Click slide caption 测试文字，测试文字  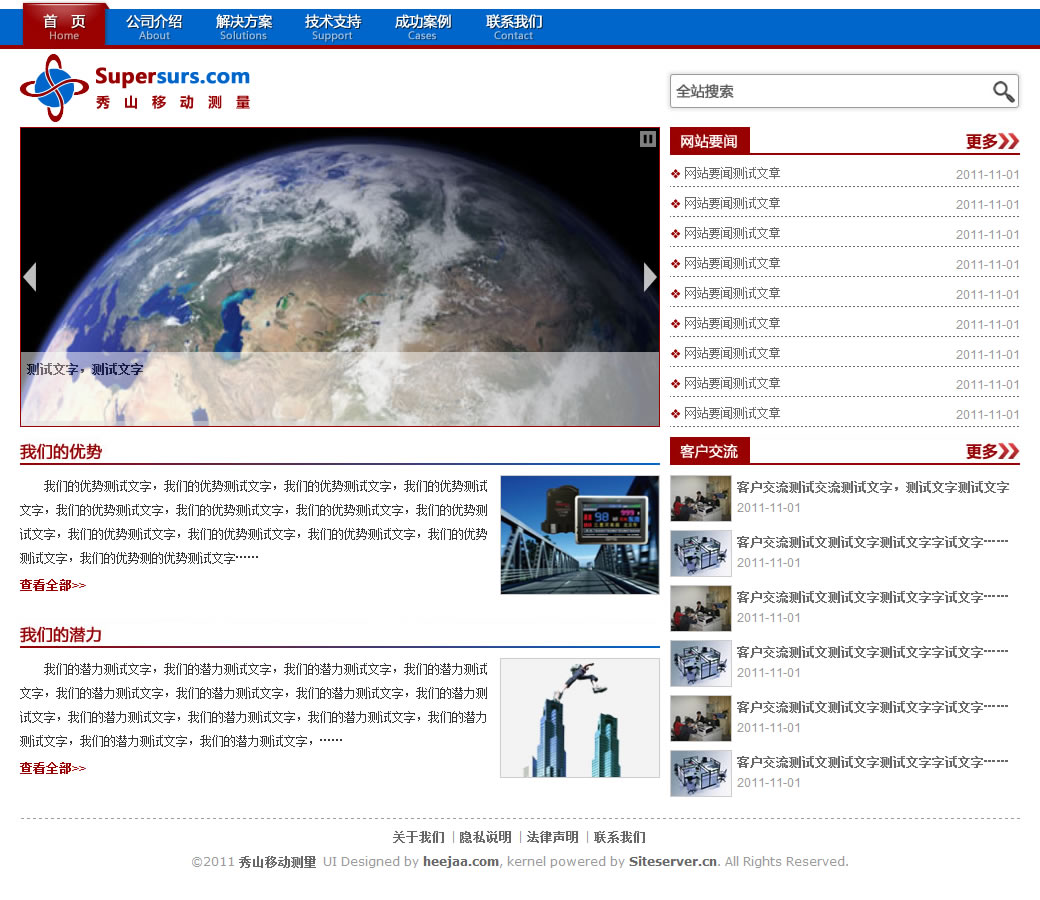point(85,369)
